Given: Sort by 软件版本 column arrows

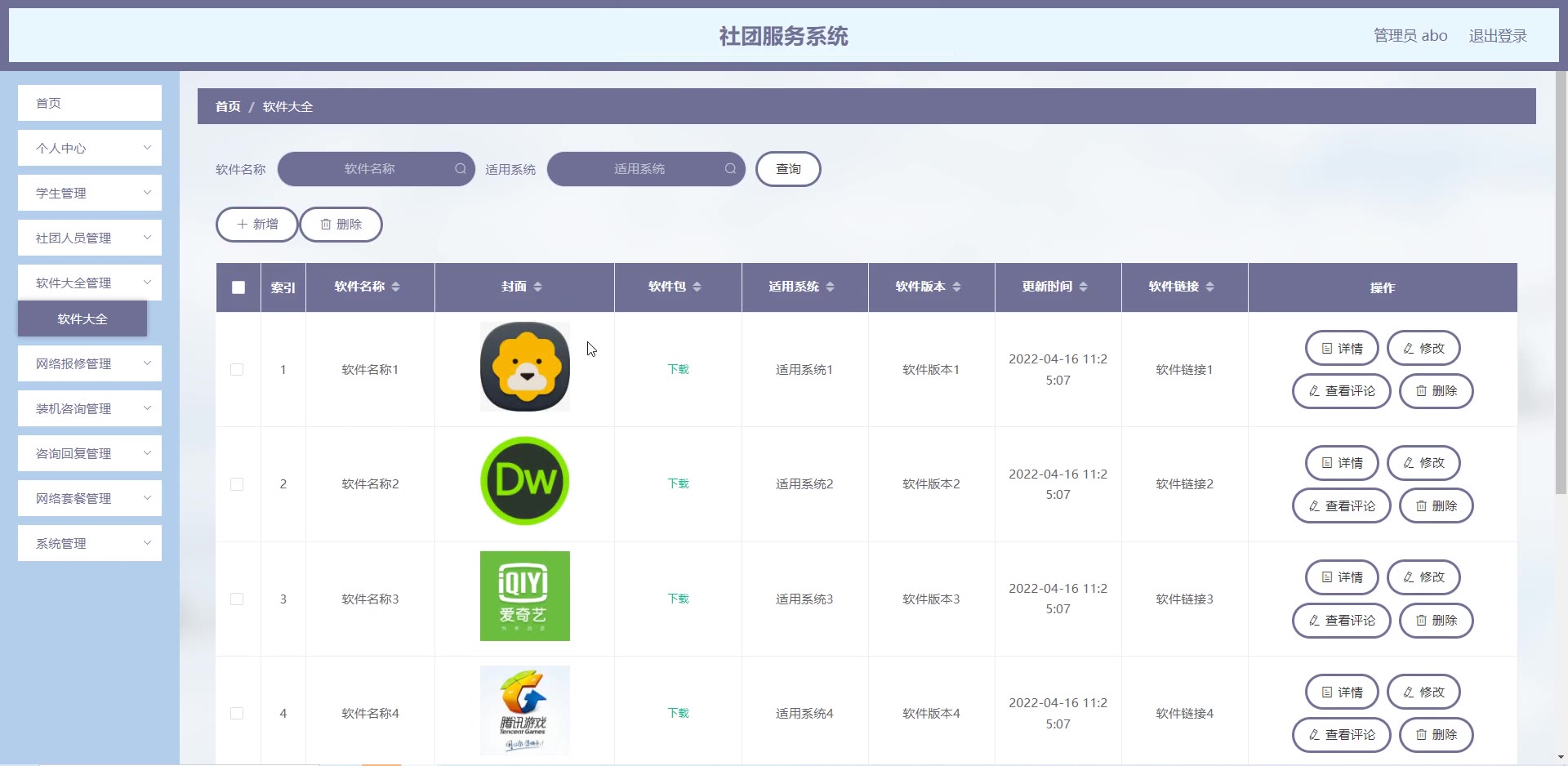Looking at the screenshot, I should click(x=957, y=287).
